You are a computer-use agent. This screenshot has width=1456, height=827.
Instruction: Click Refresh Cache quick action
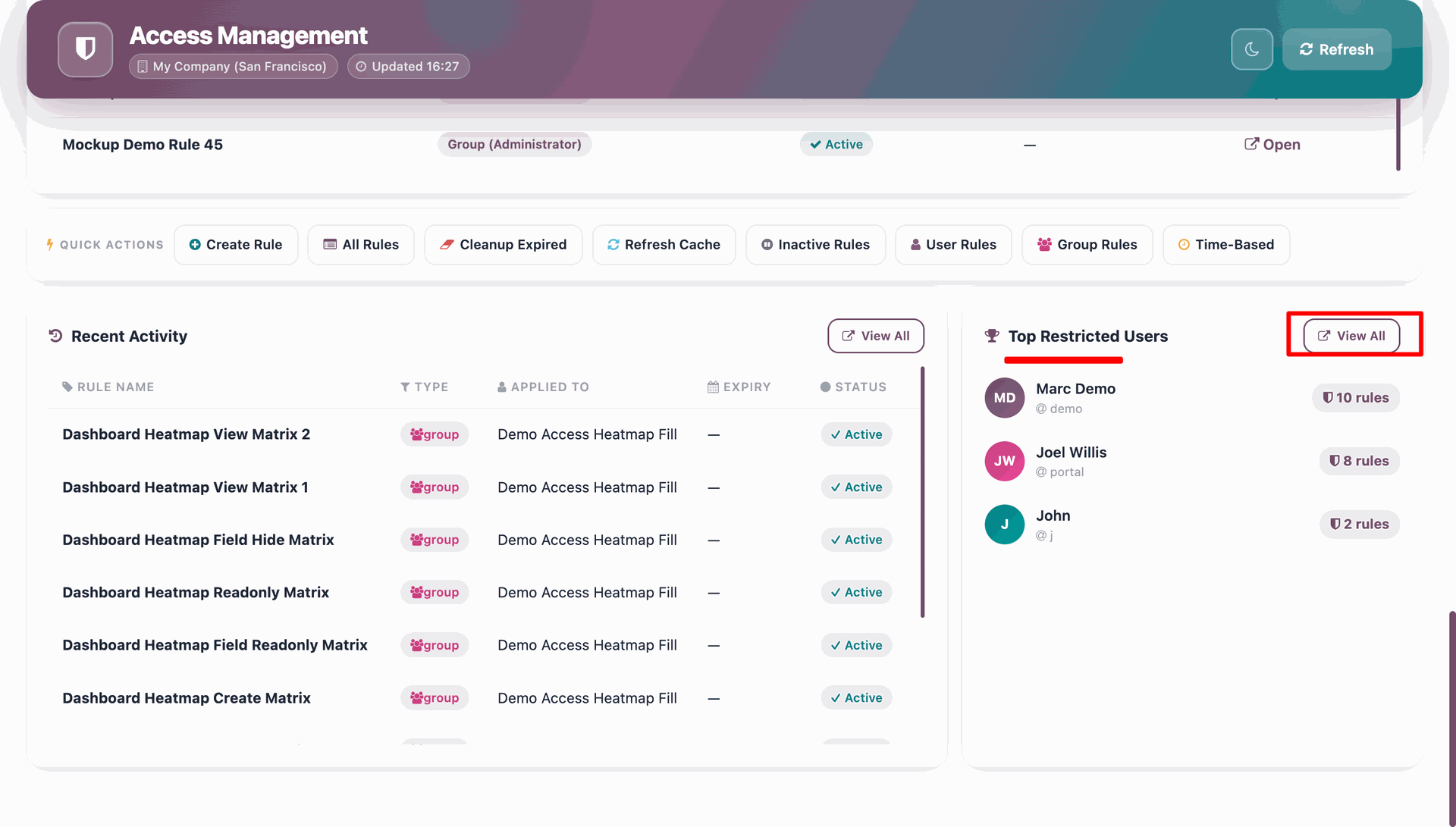click(664, 244)
